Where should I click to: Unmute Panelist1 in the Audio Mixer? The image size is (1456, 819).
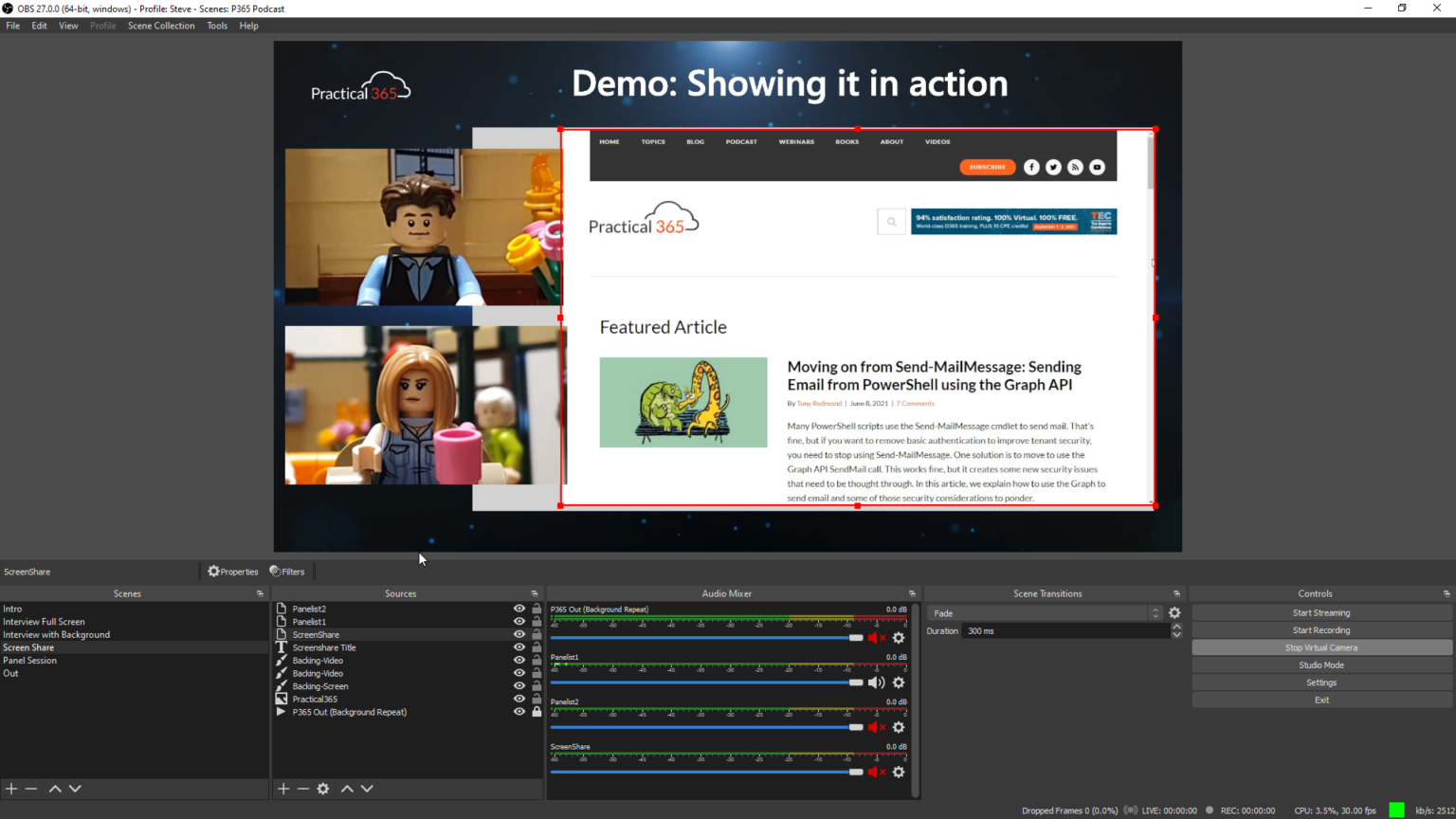(x=876, y=682)
